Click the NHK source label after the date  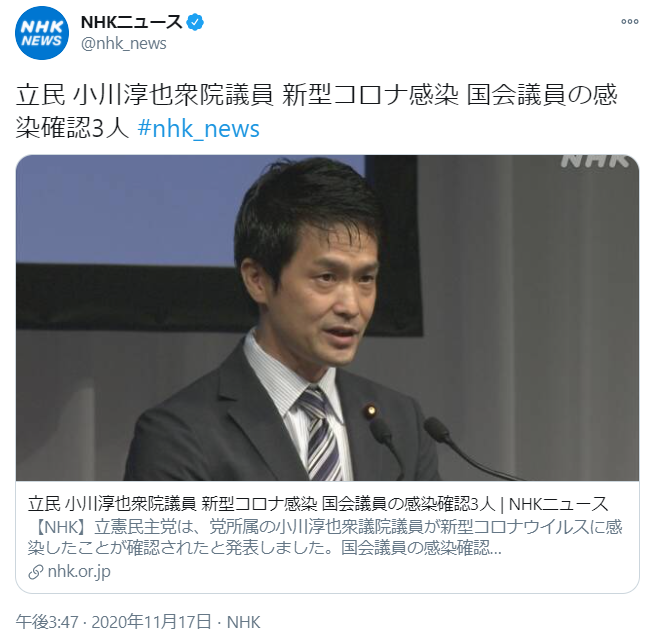[244, 622]
